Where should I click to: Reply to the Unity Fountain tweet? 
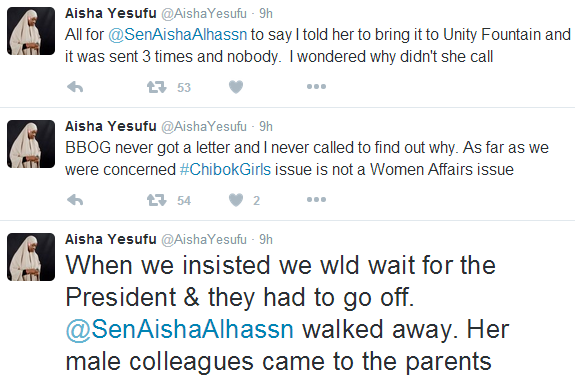[x=76, y=87]
